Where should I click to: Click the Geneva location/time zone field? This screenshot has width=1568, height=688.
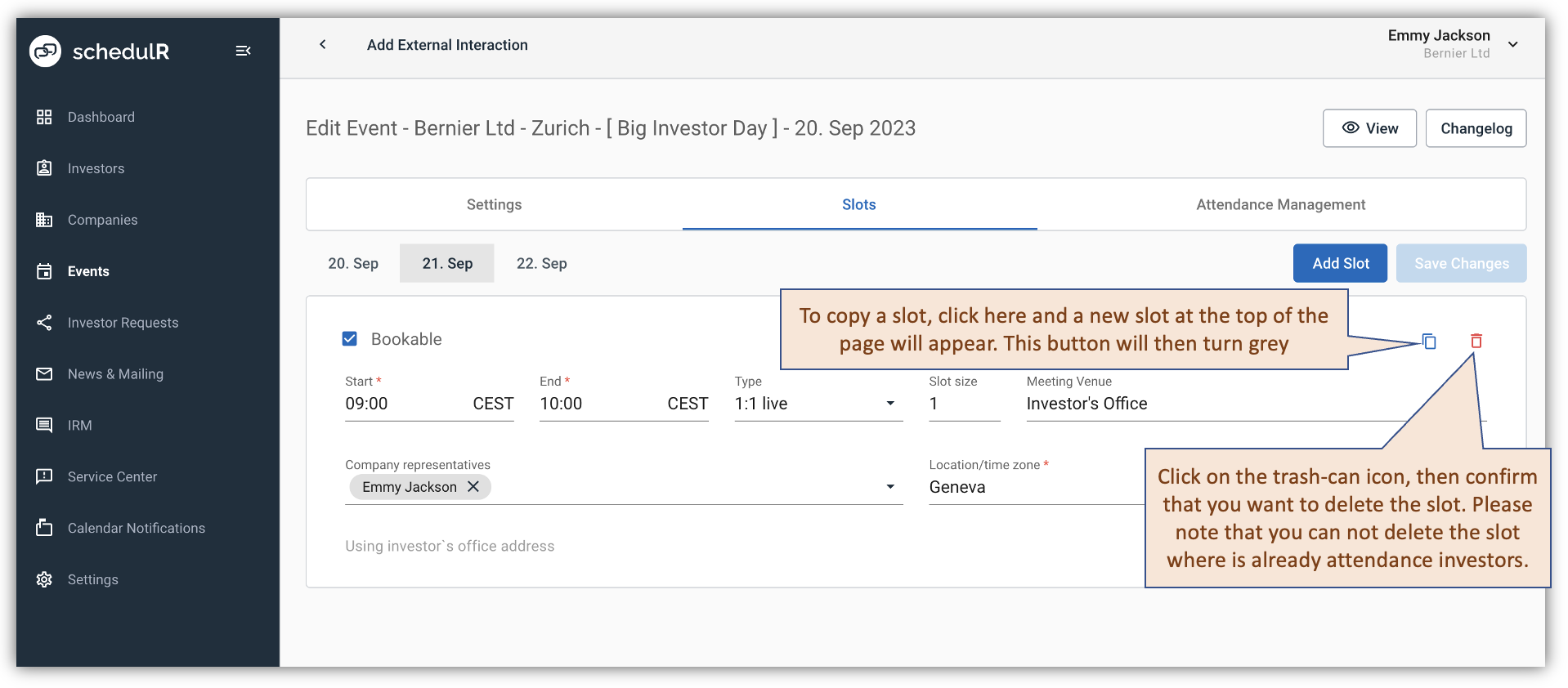point(1037,487)
